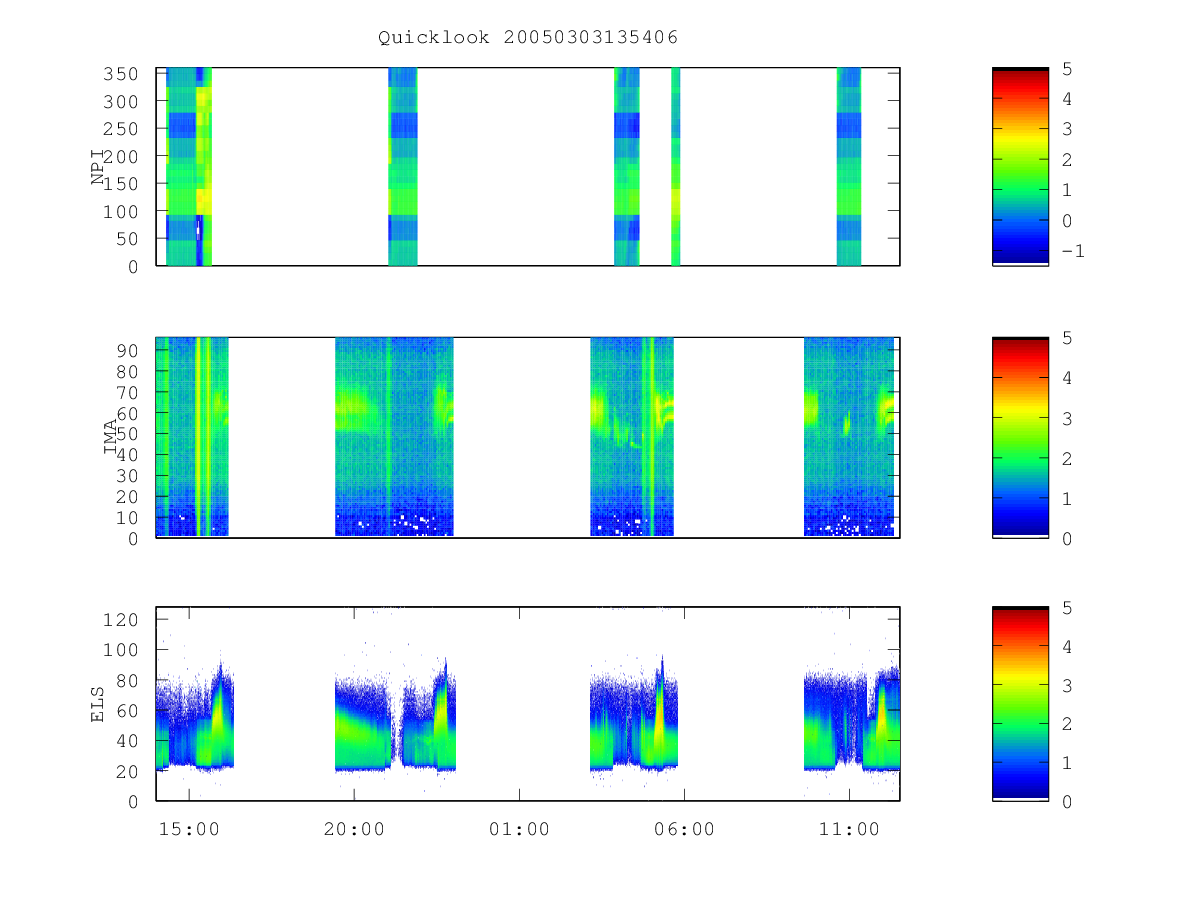Pick the IMA panel's rainbow colorbar
Viewport: 1200px width, 900px height.
point(1020,437)
